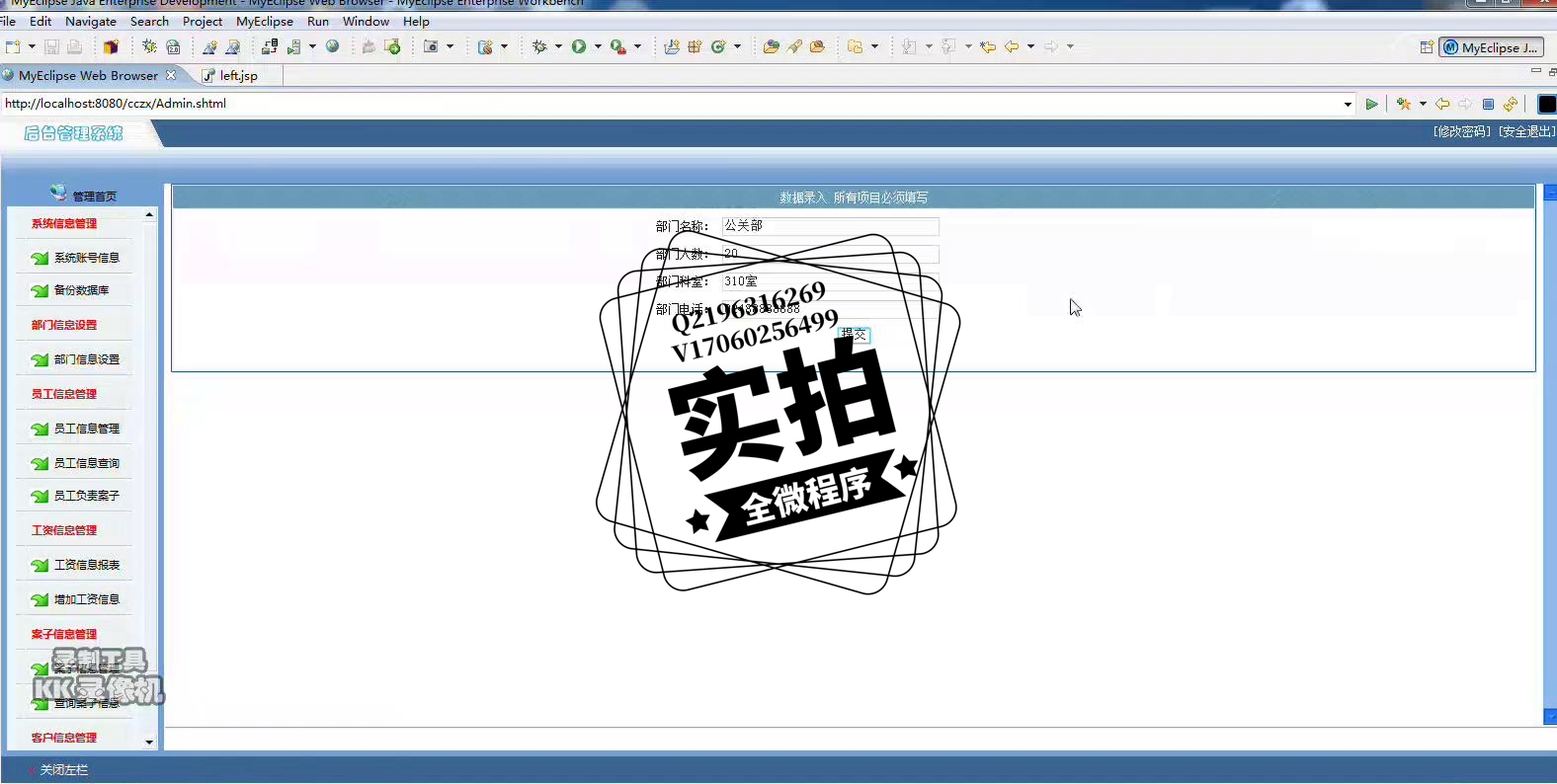1557x784 pixels.
Task: Click the 系统信息管理 section header
Action: [x=64, y=224]
